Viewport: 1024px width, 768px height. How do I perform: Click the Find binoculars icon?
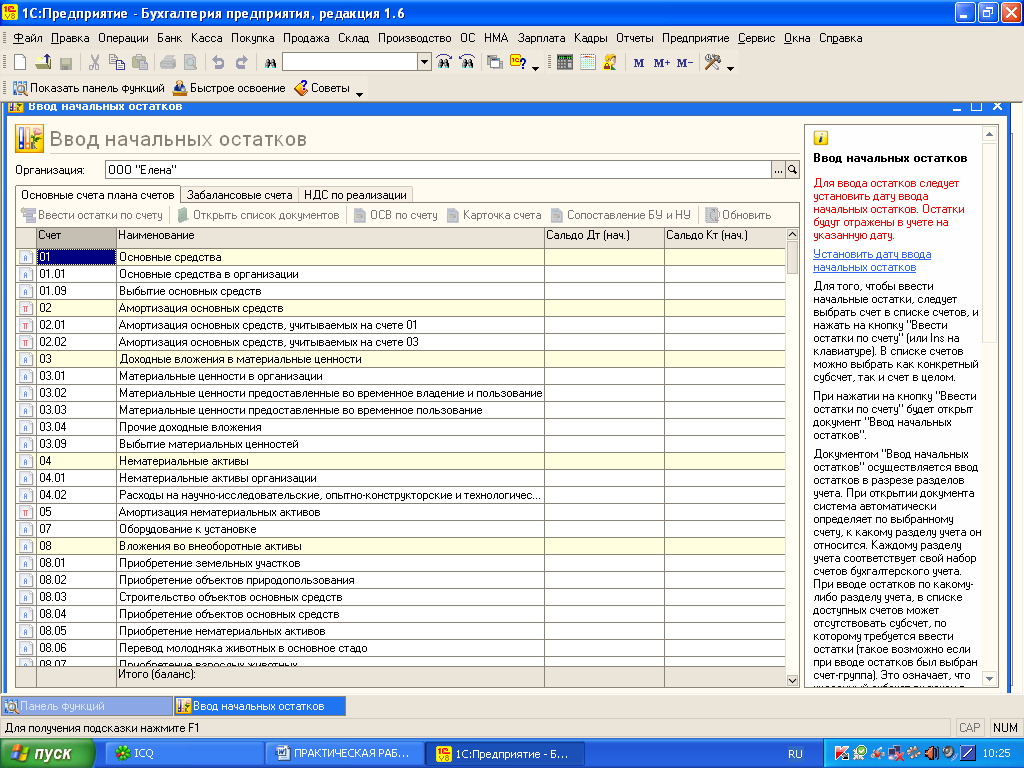270,63
